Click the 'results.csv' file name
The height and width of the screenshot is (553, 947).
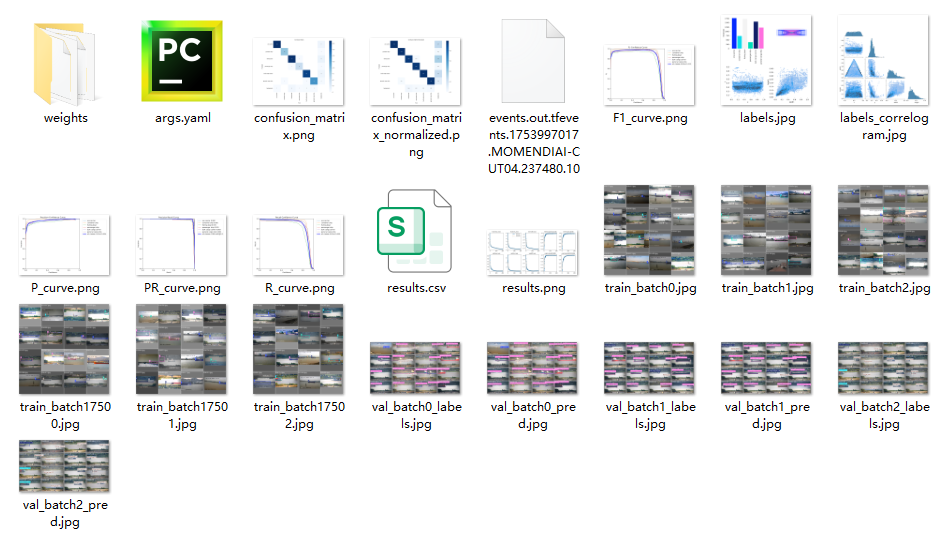(416, 289)
